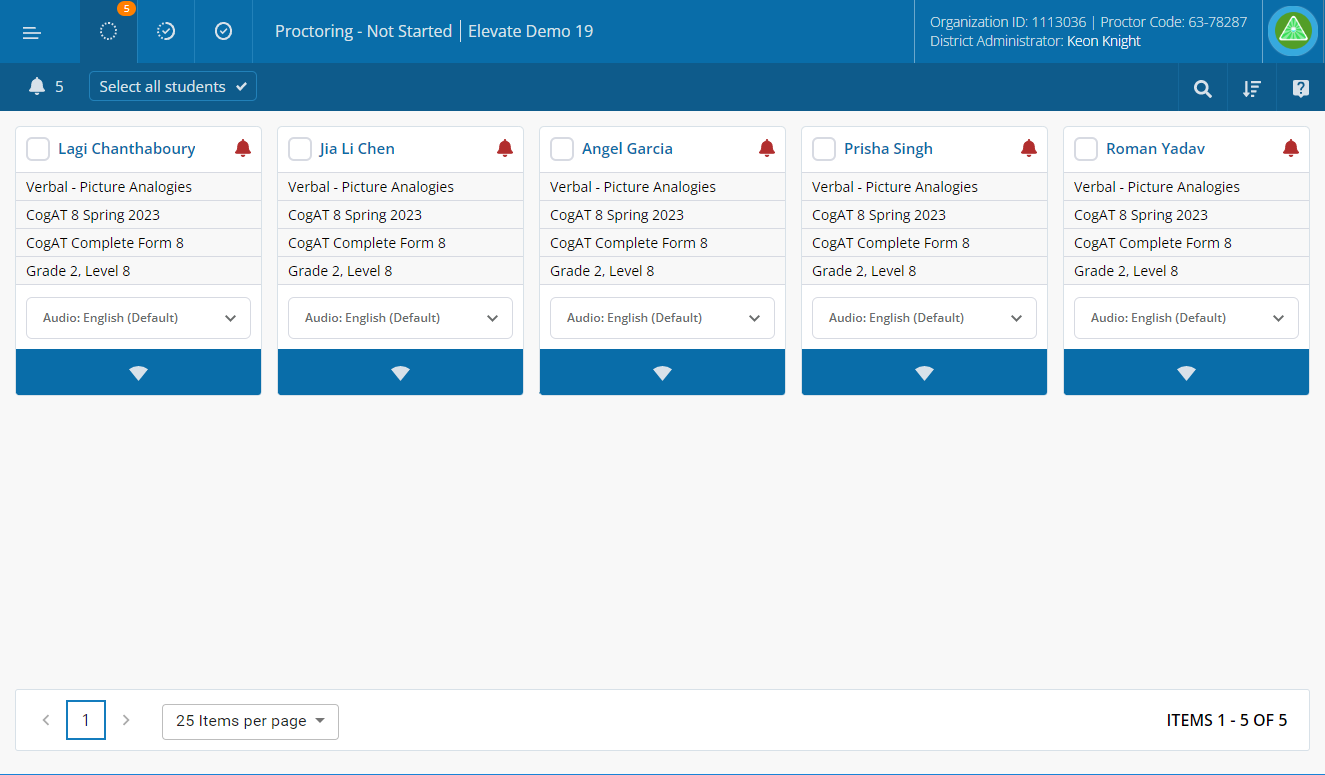Open the help question mark icon
1325x775 pixels.
1300,88
